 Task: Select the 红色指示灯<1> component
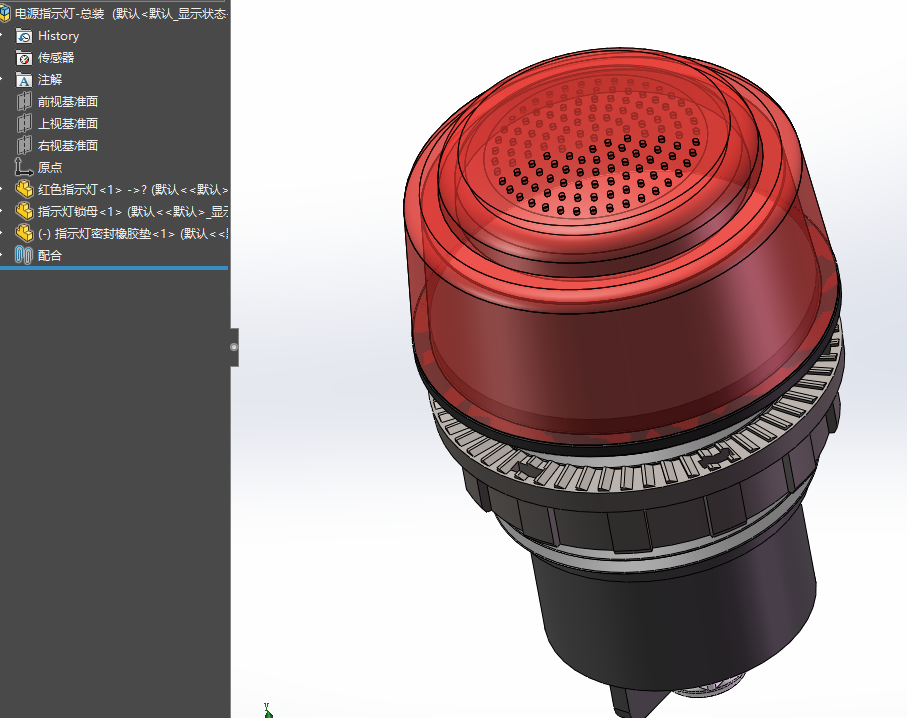[133, 190]
